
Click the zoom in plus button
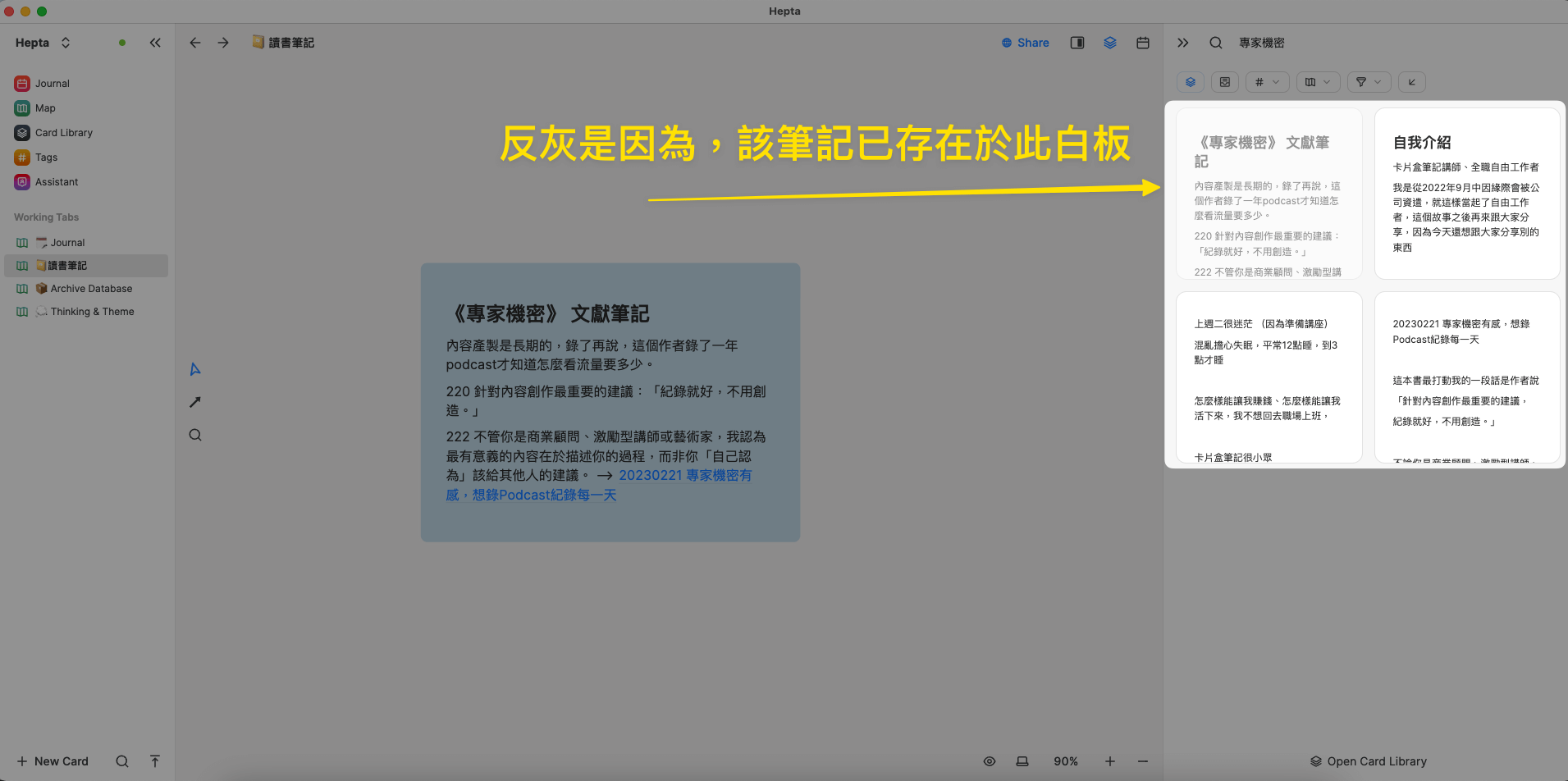click(x=1109, y=761)
